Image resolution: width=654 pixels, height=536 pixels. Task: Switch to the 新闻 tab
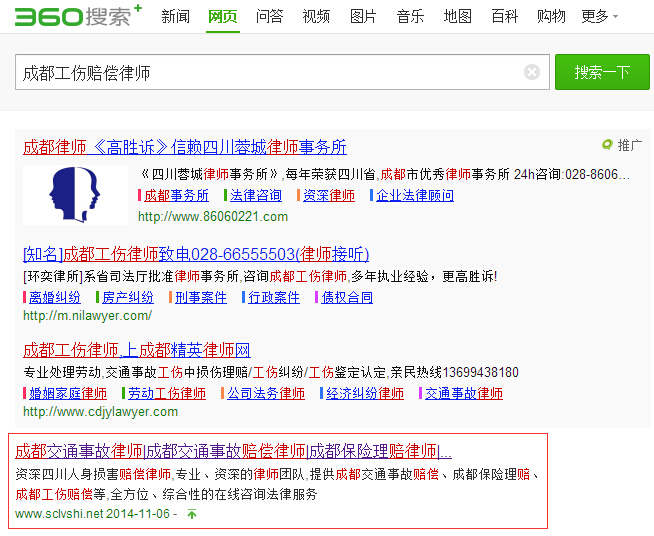pyautogui.click(x=175, y=17)
